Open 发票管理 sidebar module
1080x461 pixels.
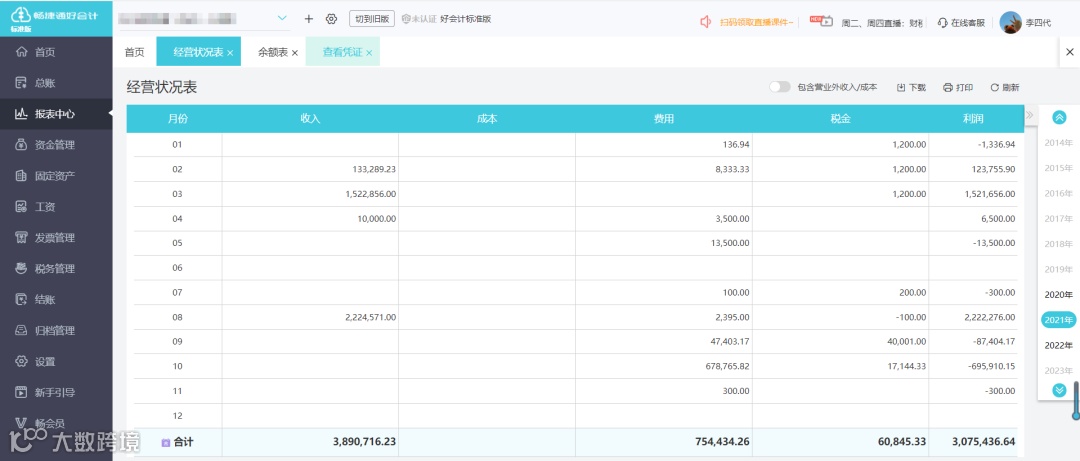click(56, 238)
